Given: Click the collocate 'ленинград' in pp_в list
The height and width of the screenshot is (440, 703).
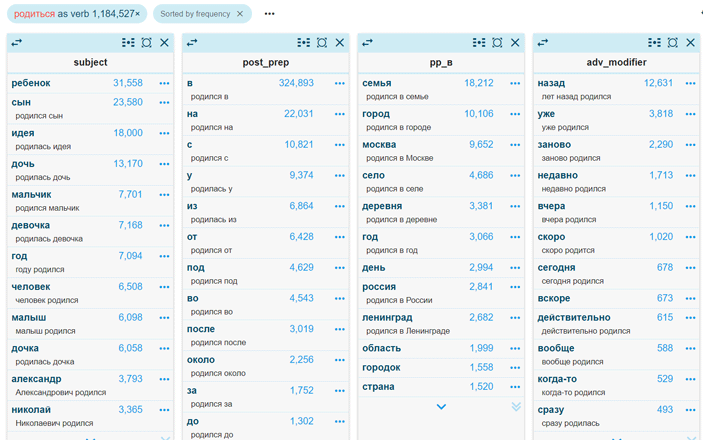Looking at the screenshot, I should click(x=390, y=318).
